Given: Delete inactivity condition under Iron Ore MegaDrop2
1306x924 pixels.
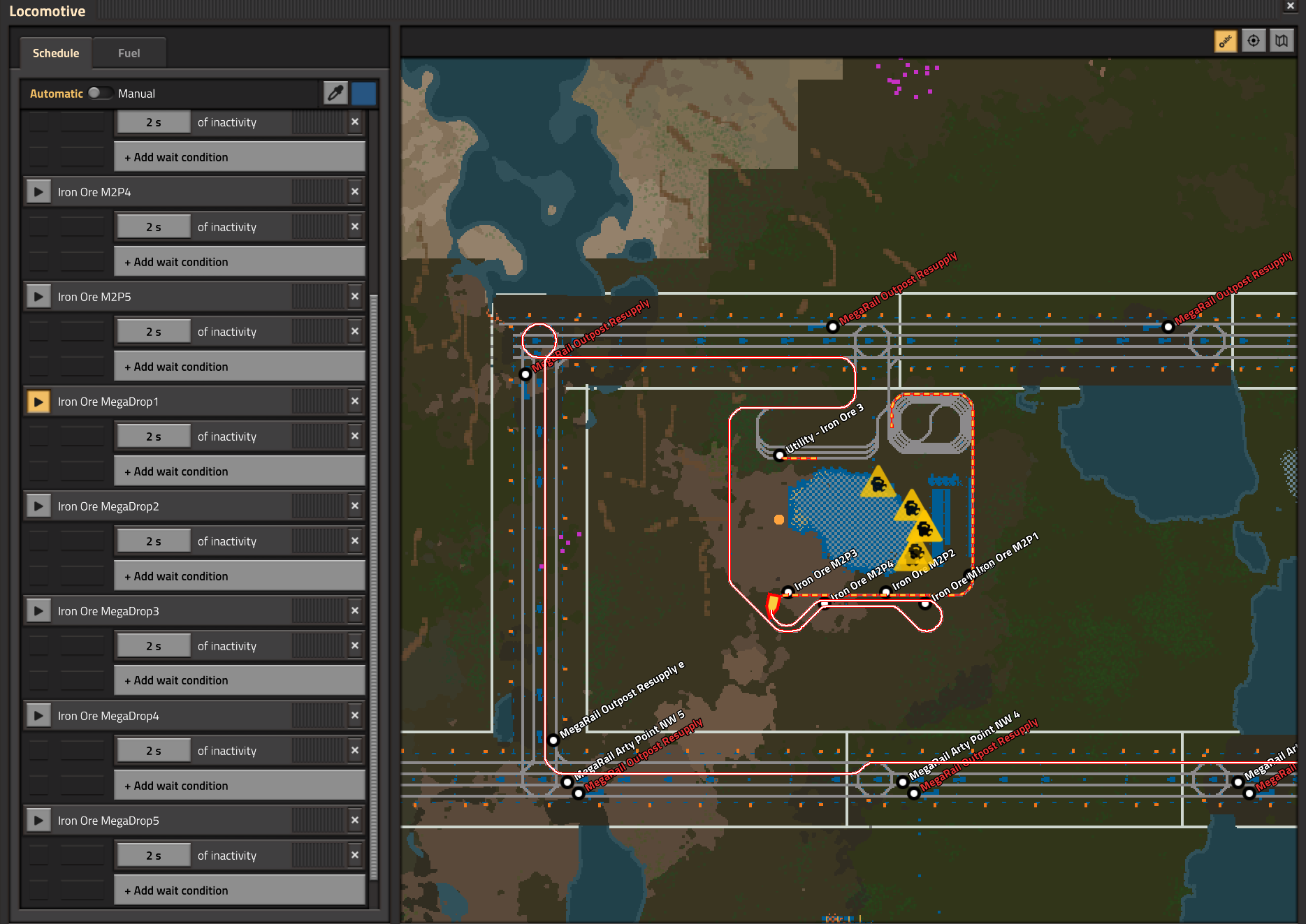Looking at the screenshot, I should click(x=355, y=541).
